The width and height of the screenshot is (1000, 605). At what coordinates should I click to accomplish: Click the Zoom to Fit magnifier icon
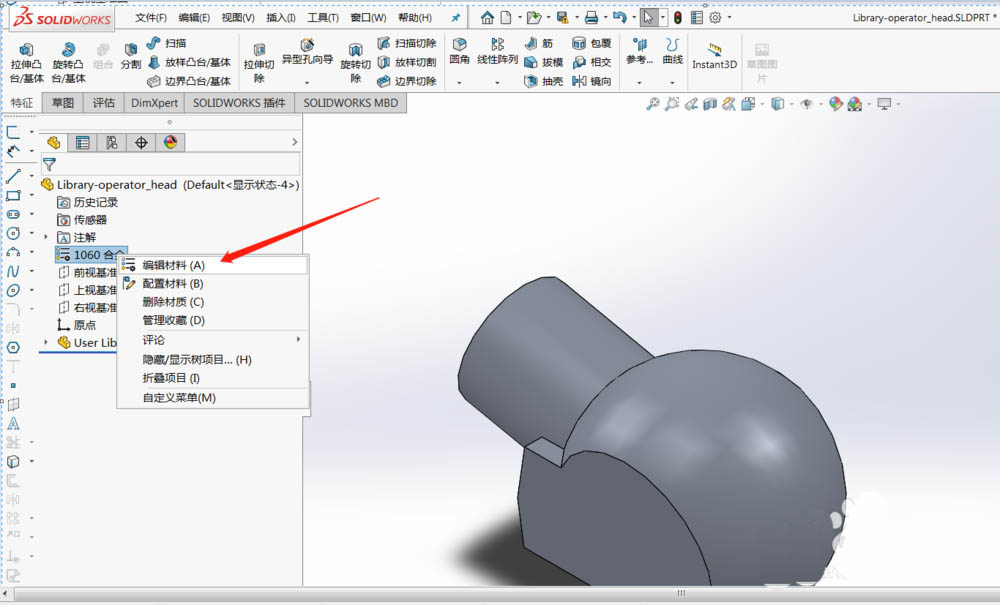(x=652, y=104)
